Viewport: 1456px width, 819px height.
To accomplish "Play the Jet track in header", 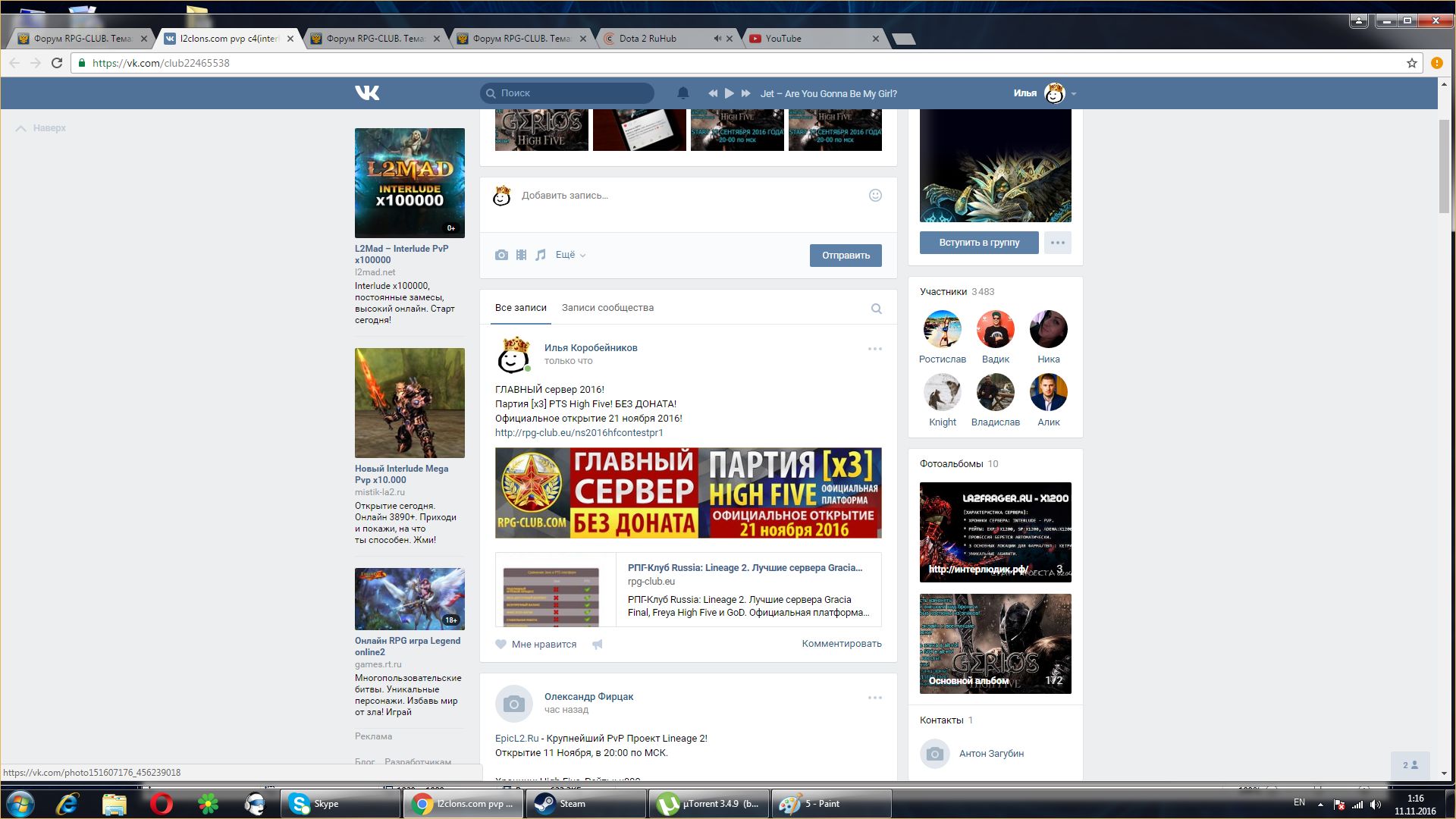I will point(729,93).
